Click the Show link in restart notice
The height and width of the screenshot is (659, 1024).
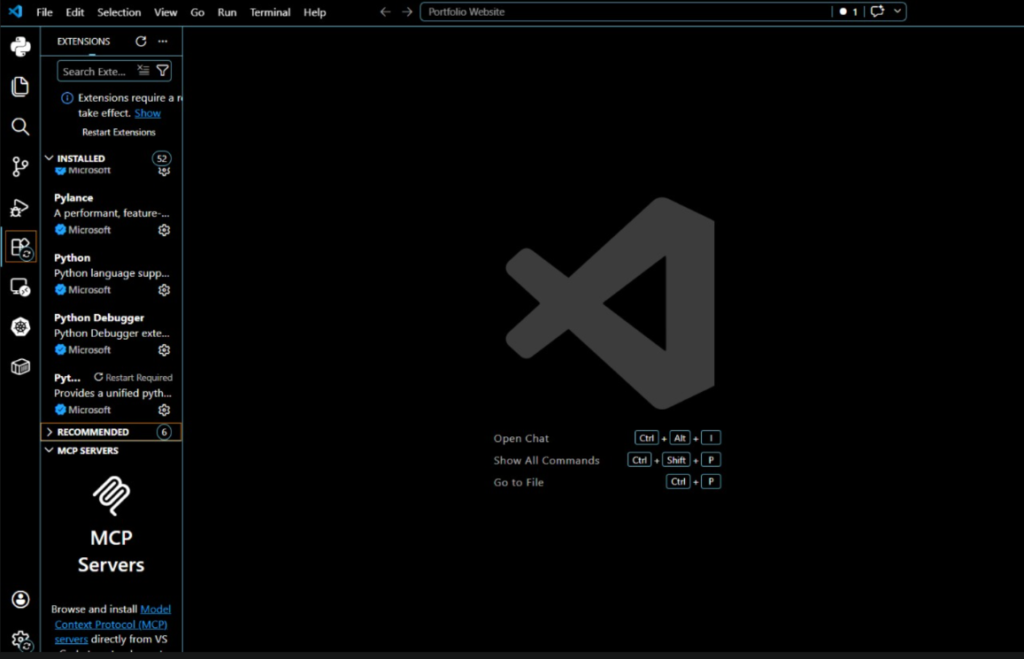click(x=148, y=113)
